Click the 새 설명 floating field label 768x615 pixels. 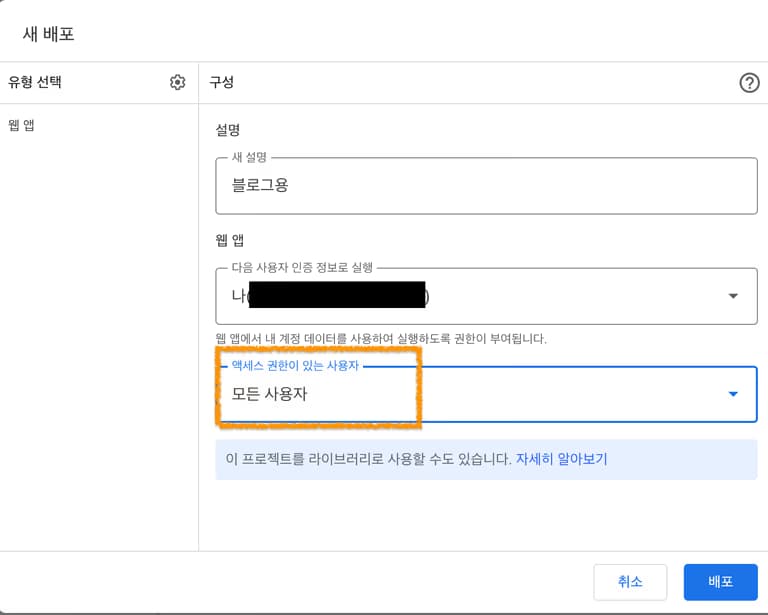251,157
